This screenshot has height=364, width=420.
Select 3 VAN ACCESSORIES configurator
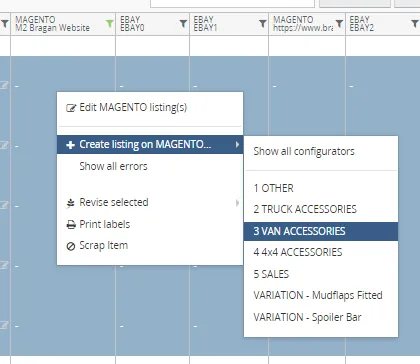coord(321,231)
